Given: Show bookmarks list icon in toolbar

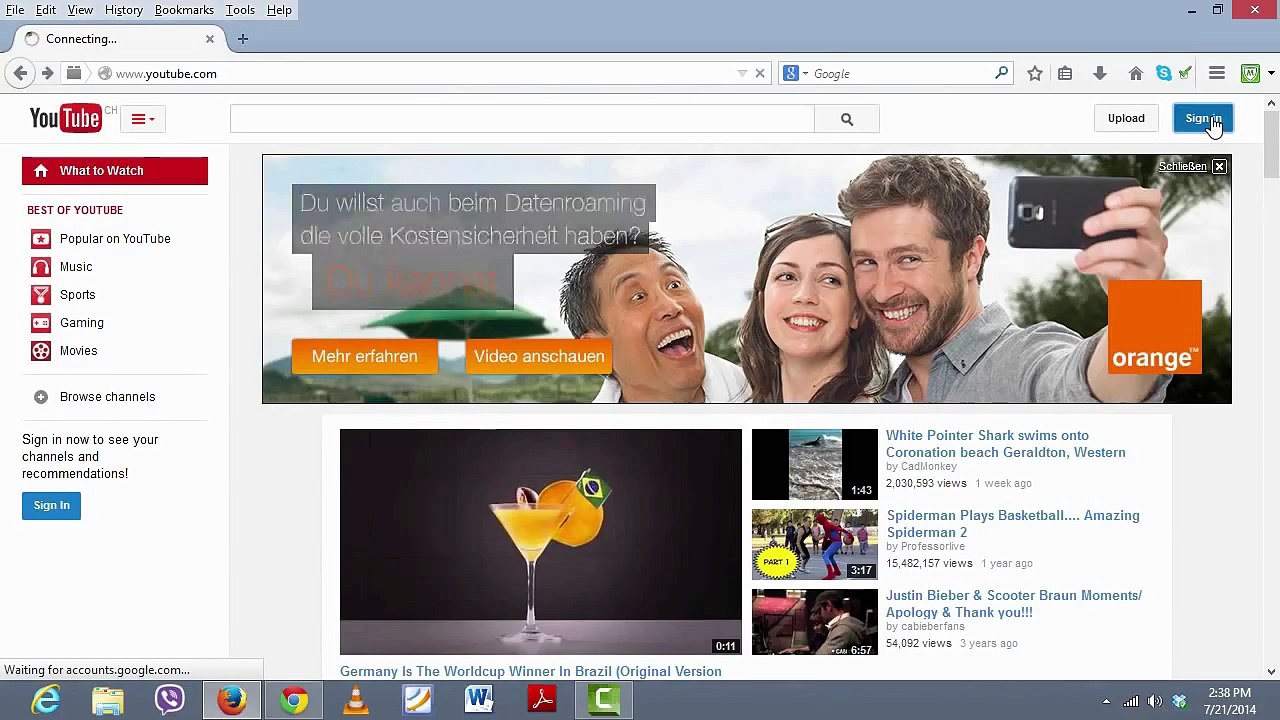Looking at the screenshot, I should pyautogui.click(x=1065, y=73).
